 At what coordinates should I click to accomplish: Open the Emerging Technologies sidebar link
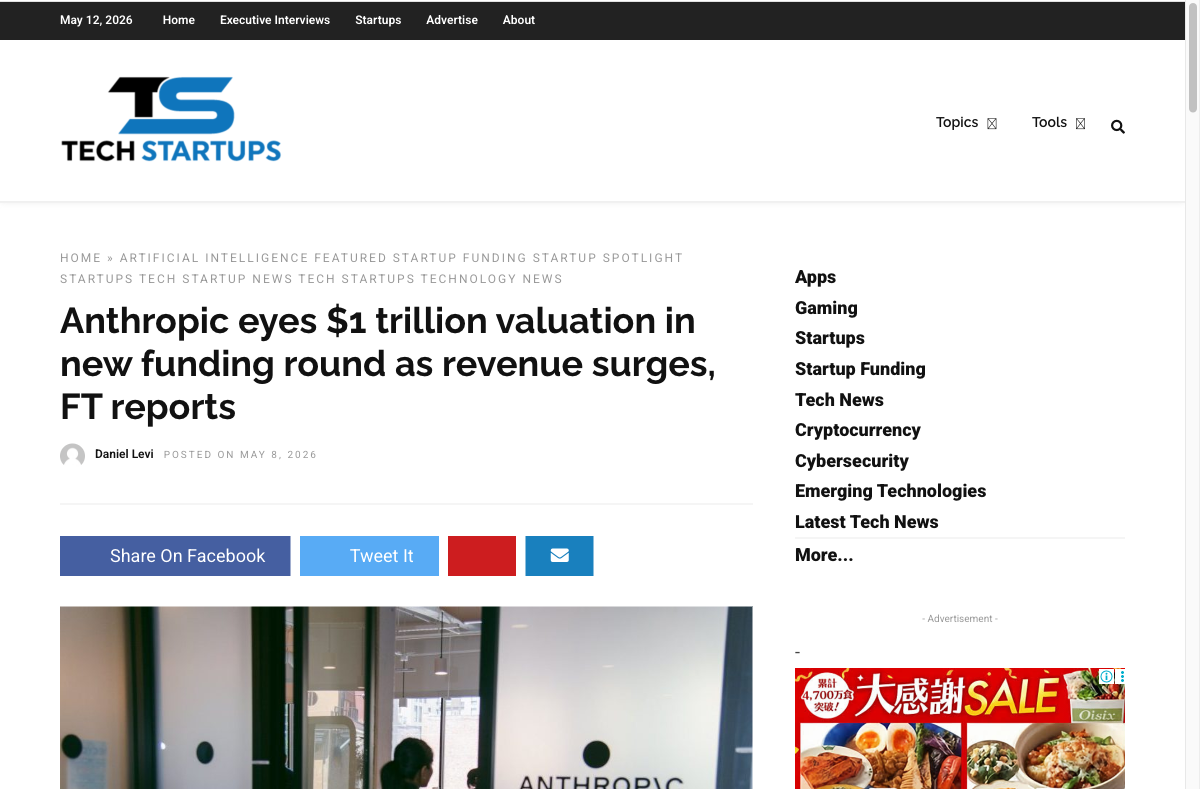coord(890,491)
